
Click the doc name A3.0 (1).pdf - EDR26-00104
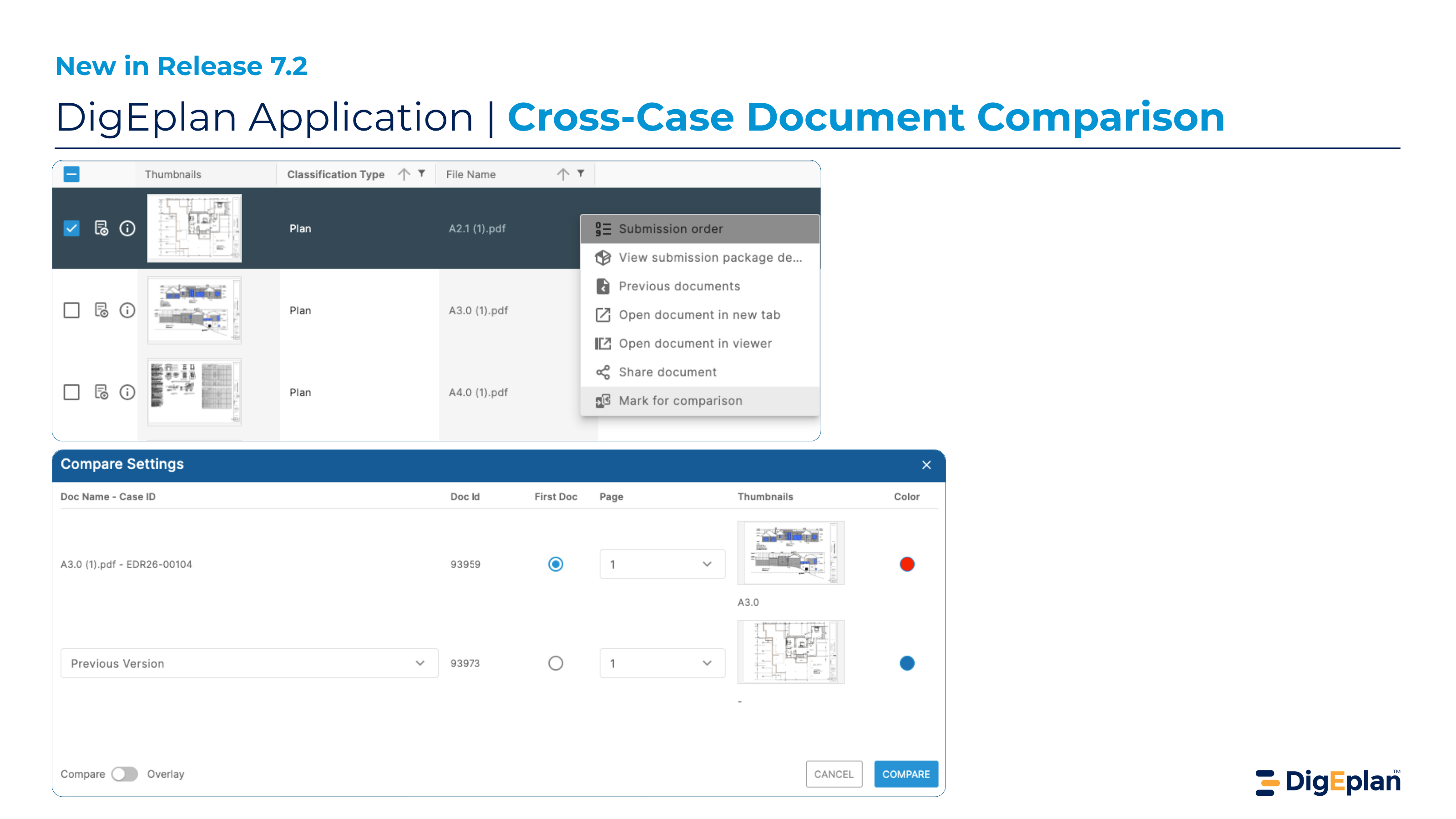[126, 565]
